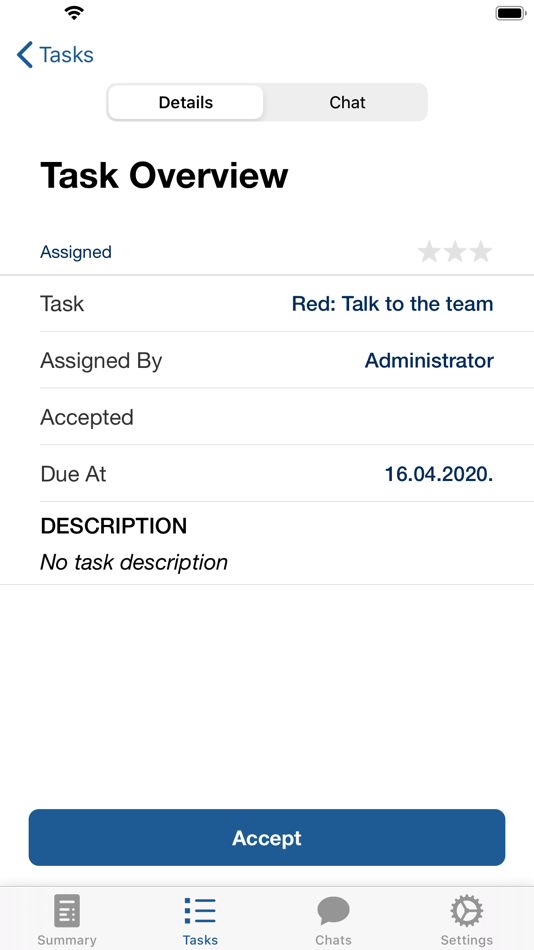The width and height of the screenshot is (534, 950).
Task: Tap the No task description text
Action: click(x=134, y=562)
